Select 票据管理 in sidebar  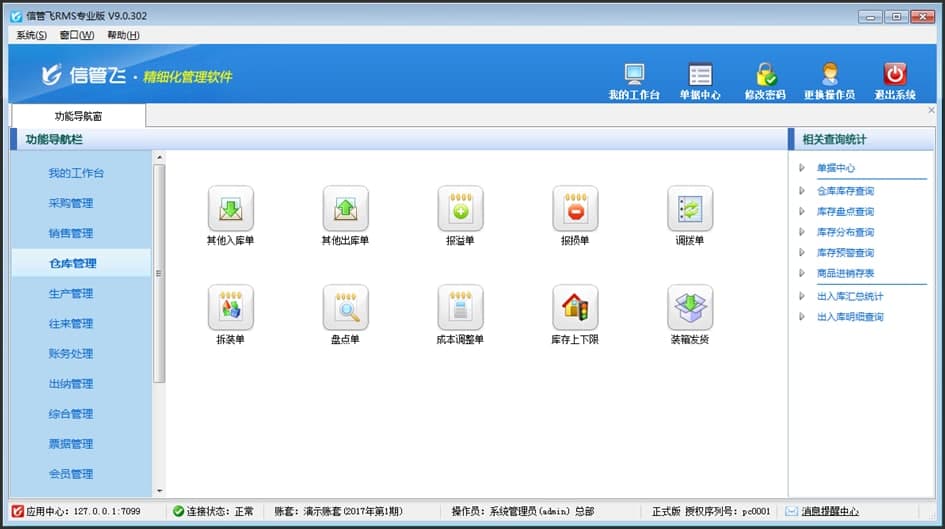[71, 444]
